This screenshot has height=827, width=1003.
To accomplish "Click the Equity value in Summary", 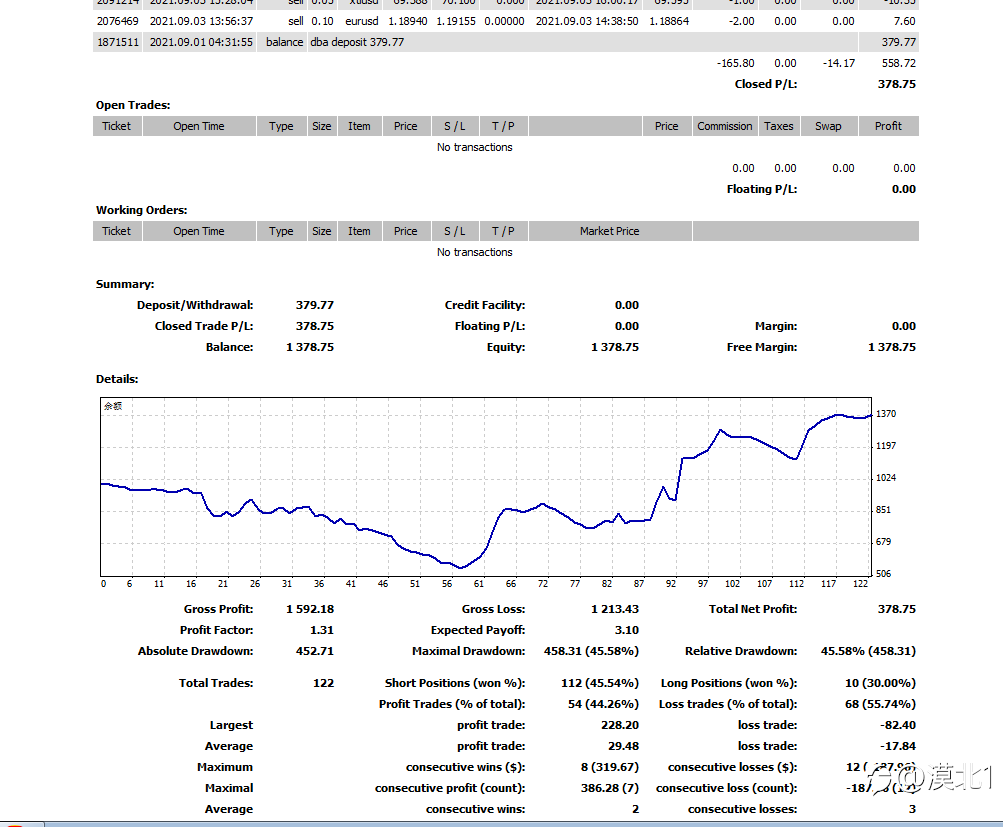I will 614,347.
